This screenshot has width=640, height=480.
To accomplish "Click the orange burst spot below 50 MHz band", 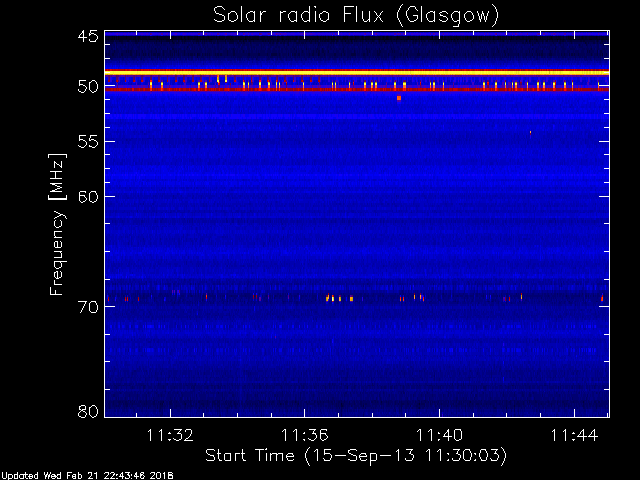I will click(x=399, y=98).
